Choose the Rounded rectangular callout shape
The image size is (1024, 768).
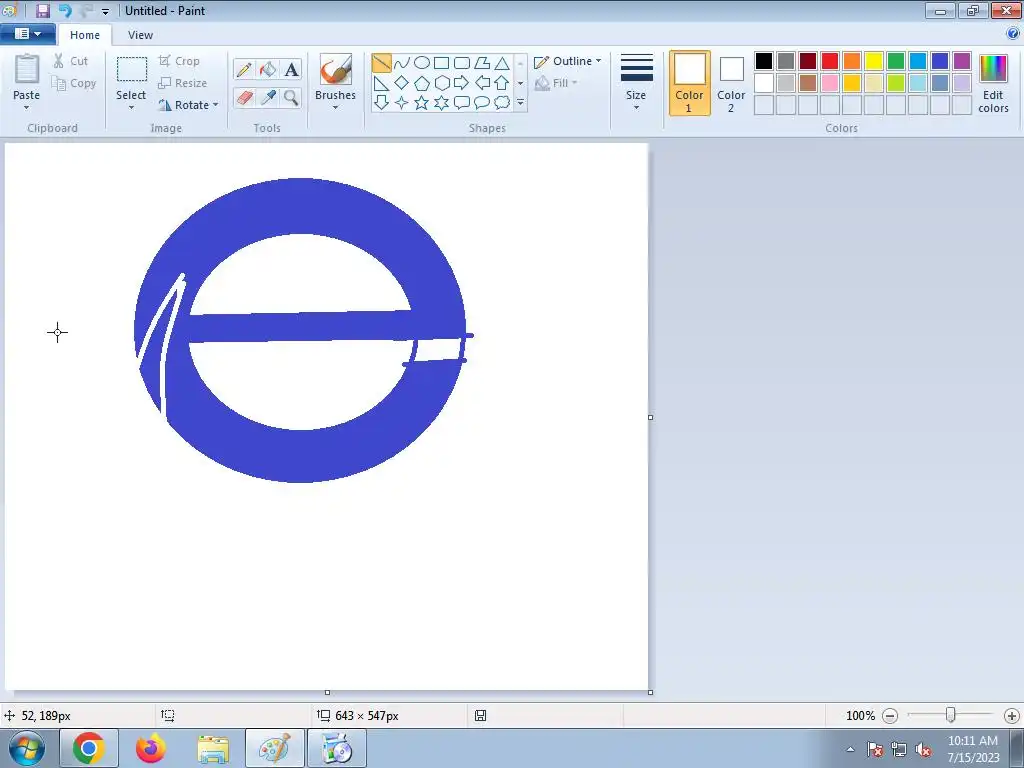pyautogui.click(x=462, y=103)
